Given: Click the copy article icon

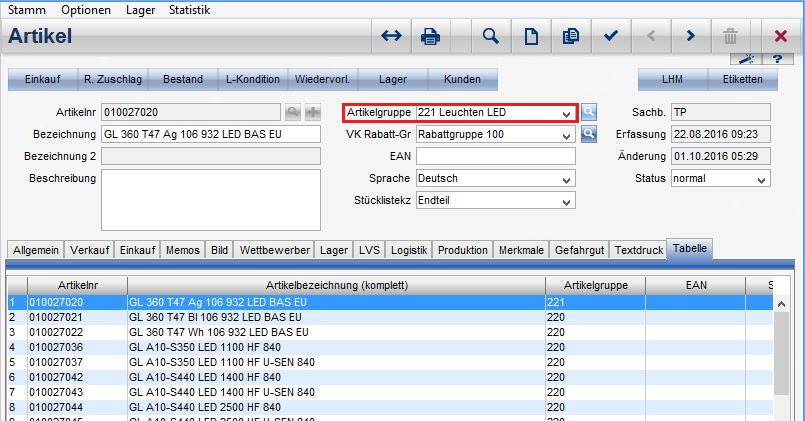Looking at the screenshot, I should coord(571,36).
